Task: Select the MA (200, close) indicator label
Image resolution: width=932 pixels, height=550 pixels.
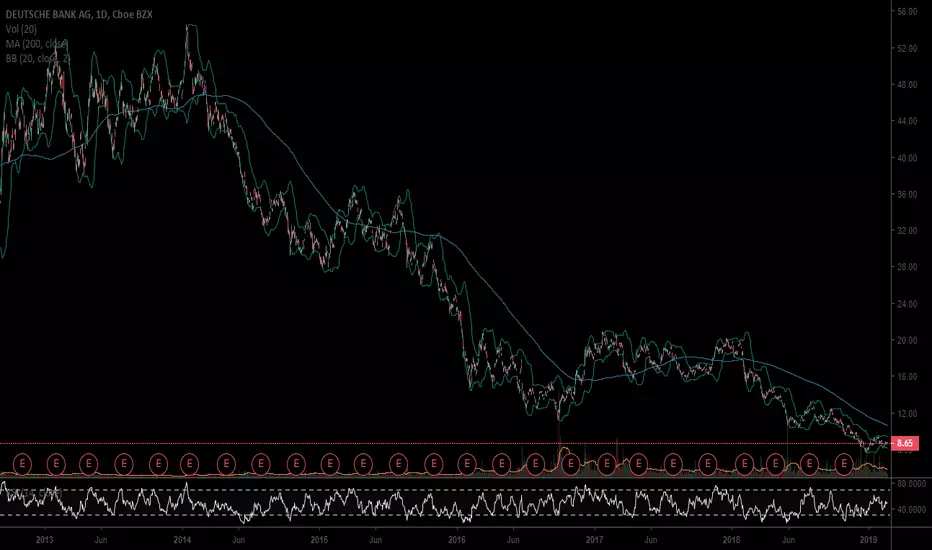Action: pyautogui.click(x=37, y=43)
